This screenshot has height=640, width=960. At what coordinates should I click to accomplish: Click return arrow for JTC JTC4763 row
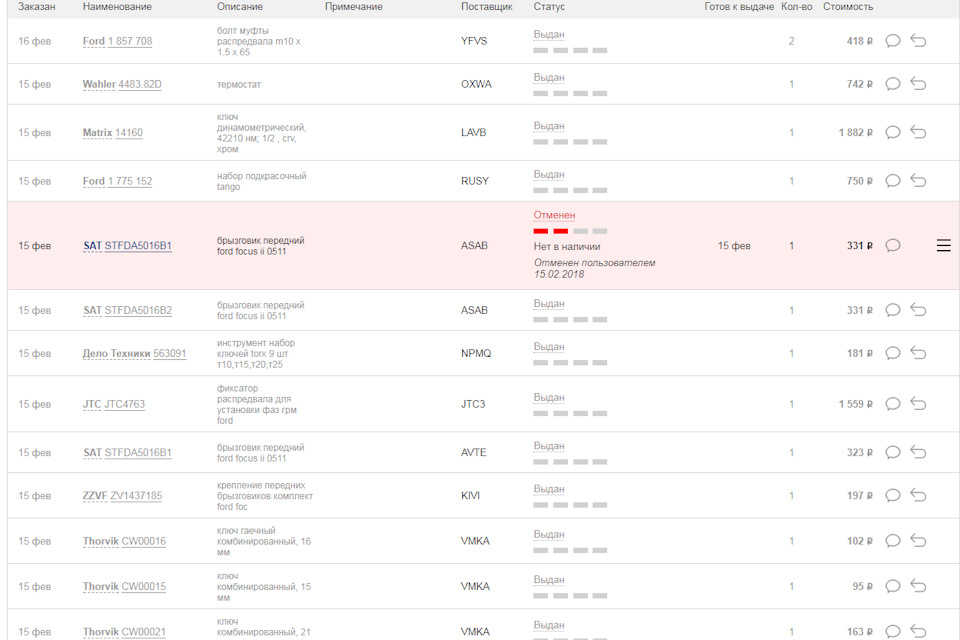(918, 404)
